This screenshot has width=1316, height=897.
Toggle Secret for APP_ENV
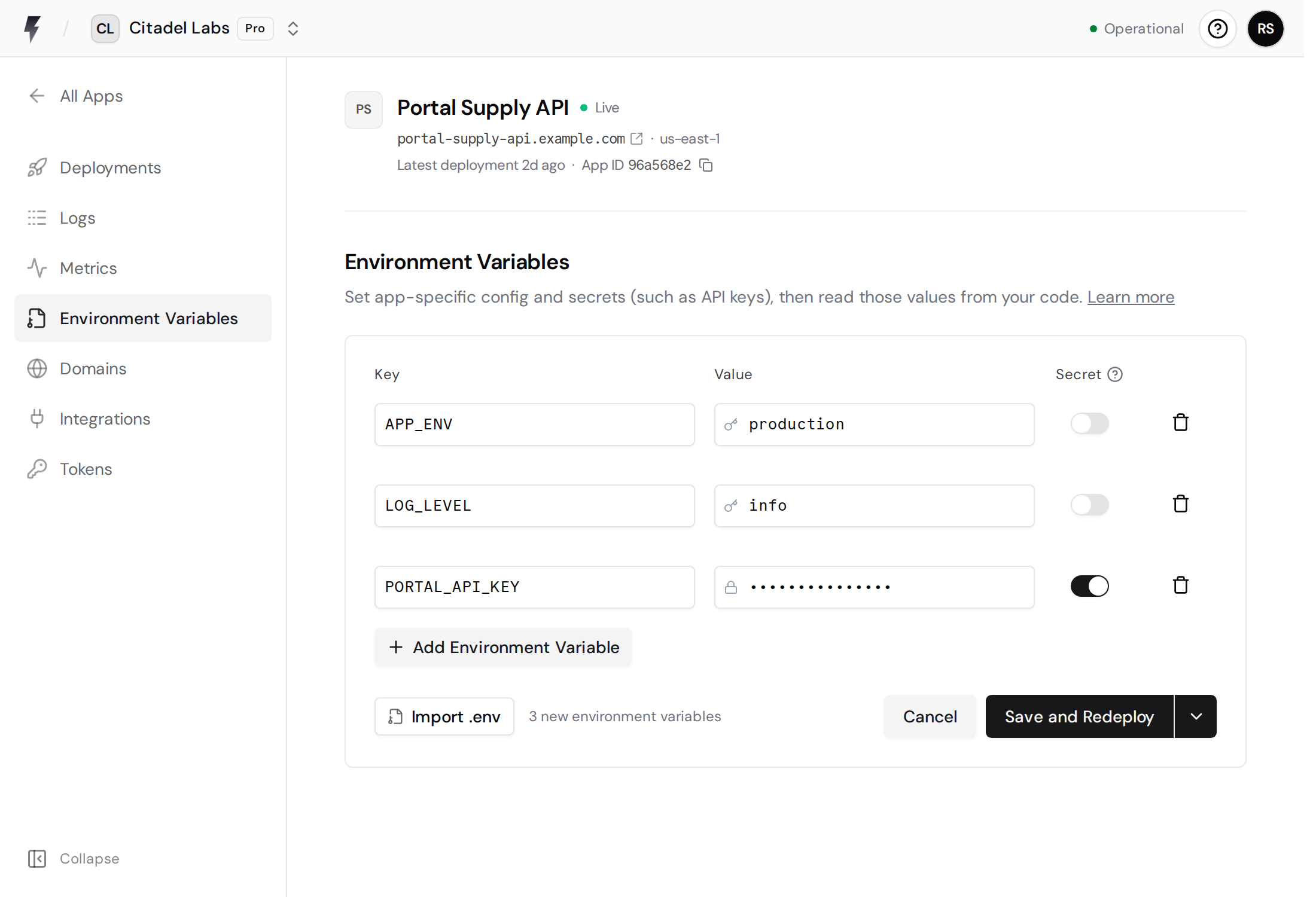tap(1089, 423)
